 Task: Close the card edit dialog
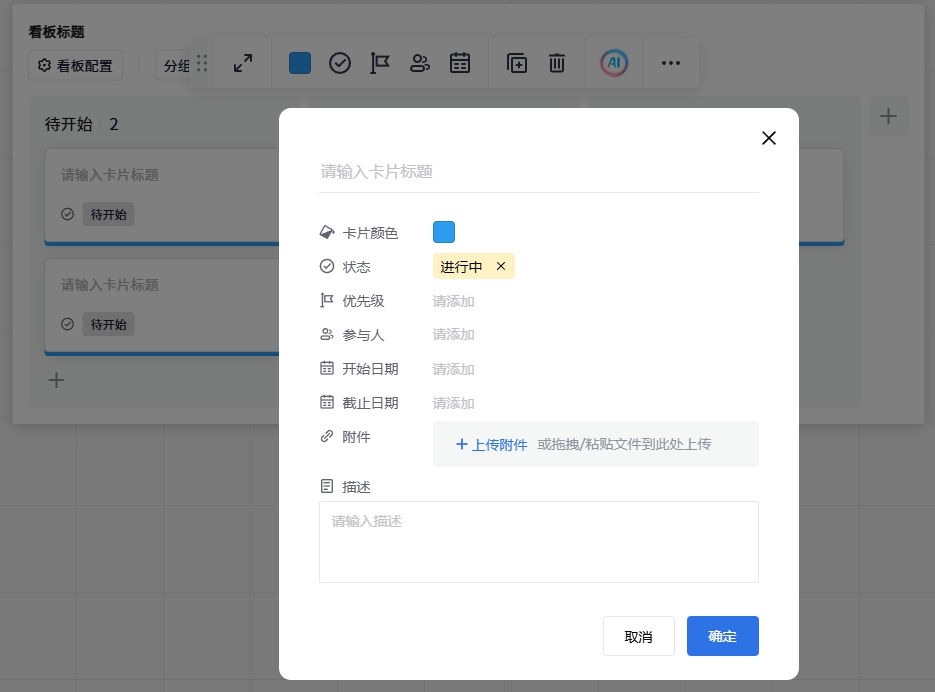(x=769, y=138)
